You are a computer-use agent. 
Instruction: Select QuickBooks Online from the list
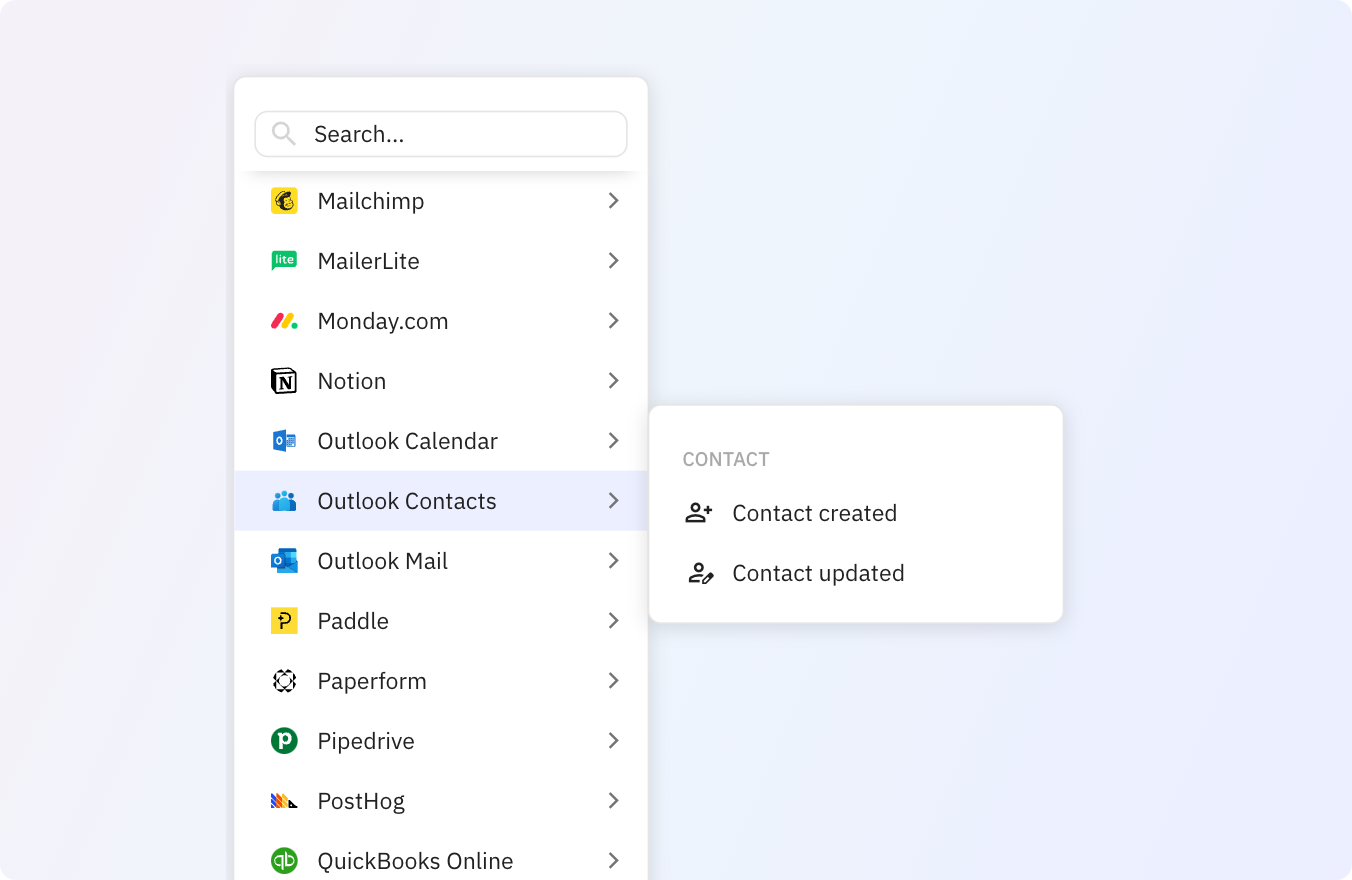click(441, 858)
